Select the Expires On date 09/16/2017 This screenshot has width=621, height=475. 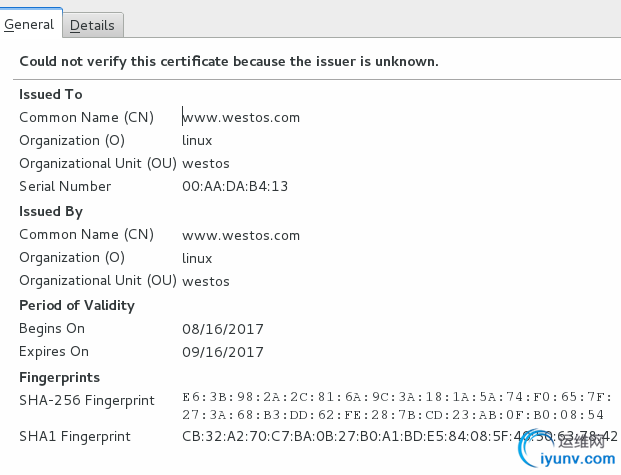pos(223,352)
